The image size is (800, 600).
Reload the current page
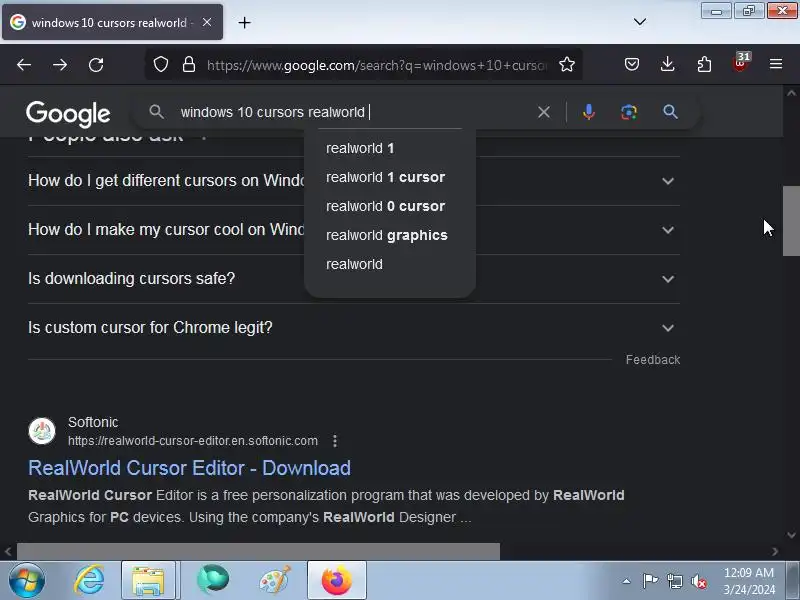96,65
